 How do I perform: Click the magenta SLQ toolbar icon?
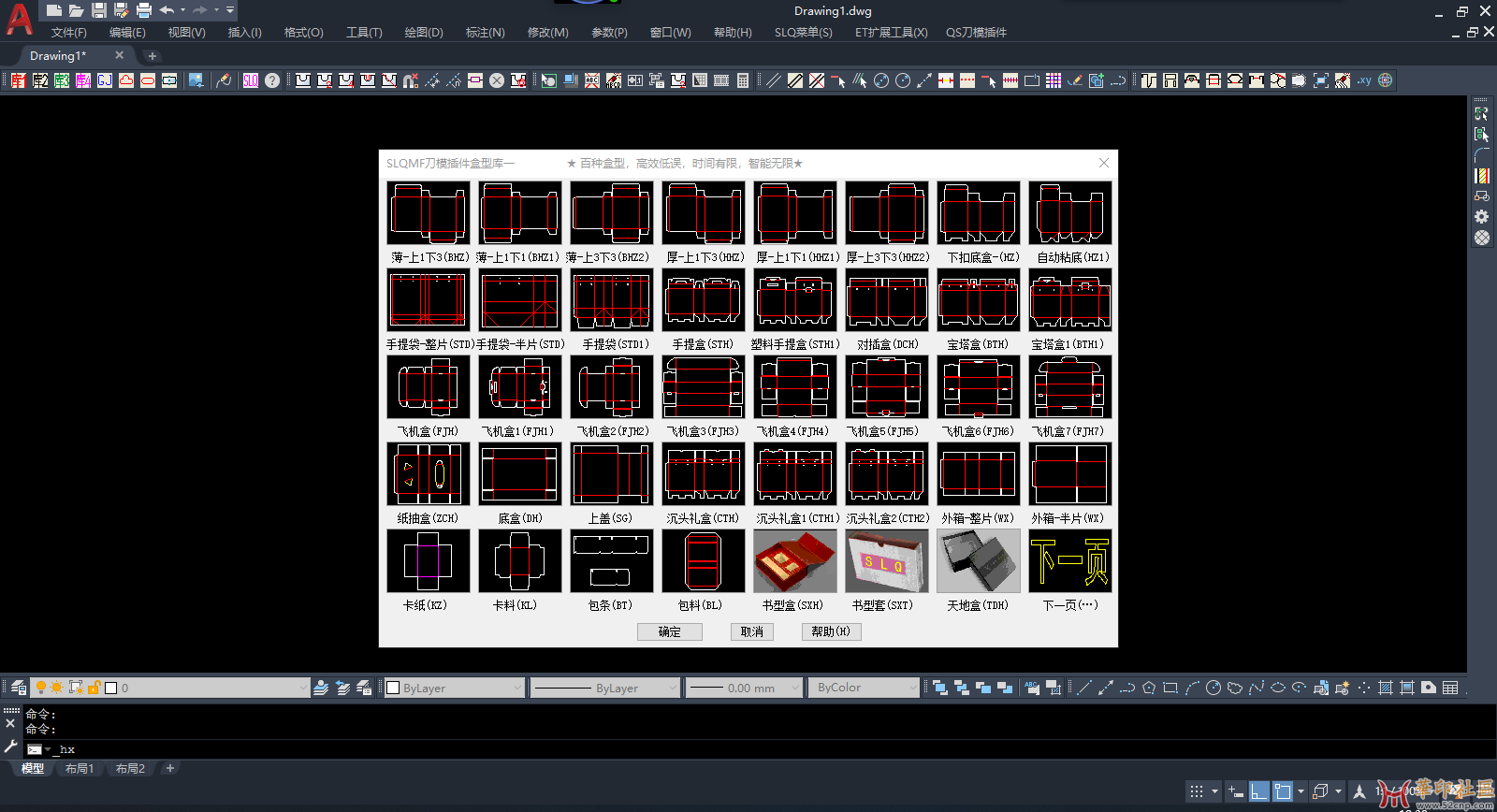(251, 80)
